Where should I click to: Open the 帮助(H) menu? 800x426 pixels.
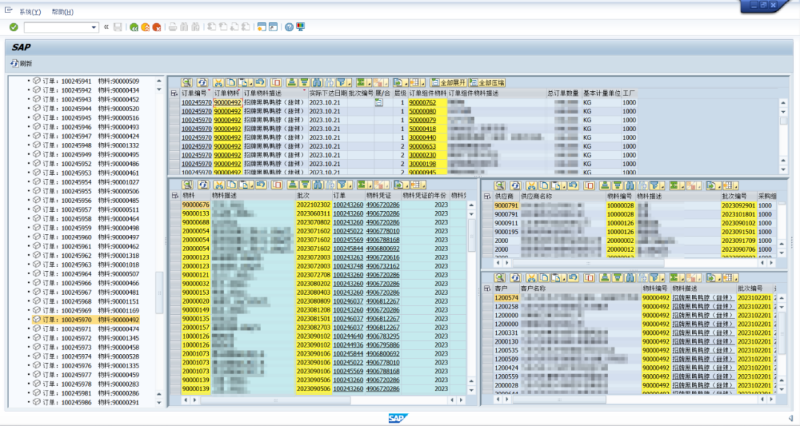click(62, 9)
